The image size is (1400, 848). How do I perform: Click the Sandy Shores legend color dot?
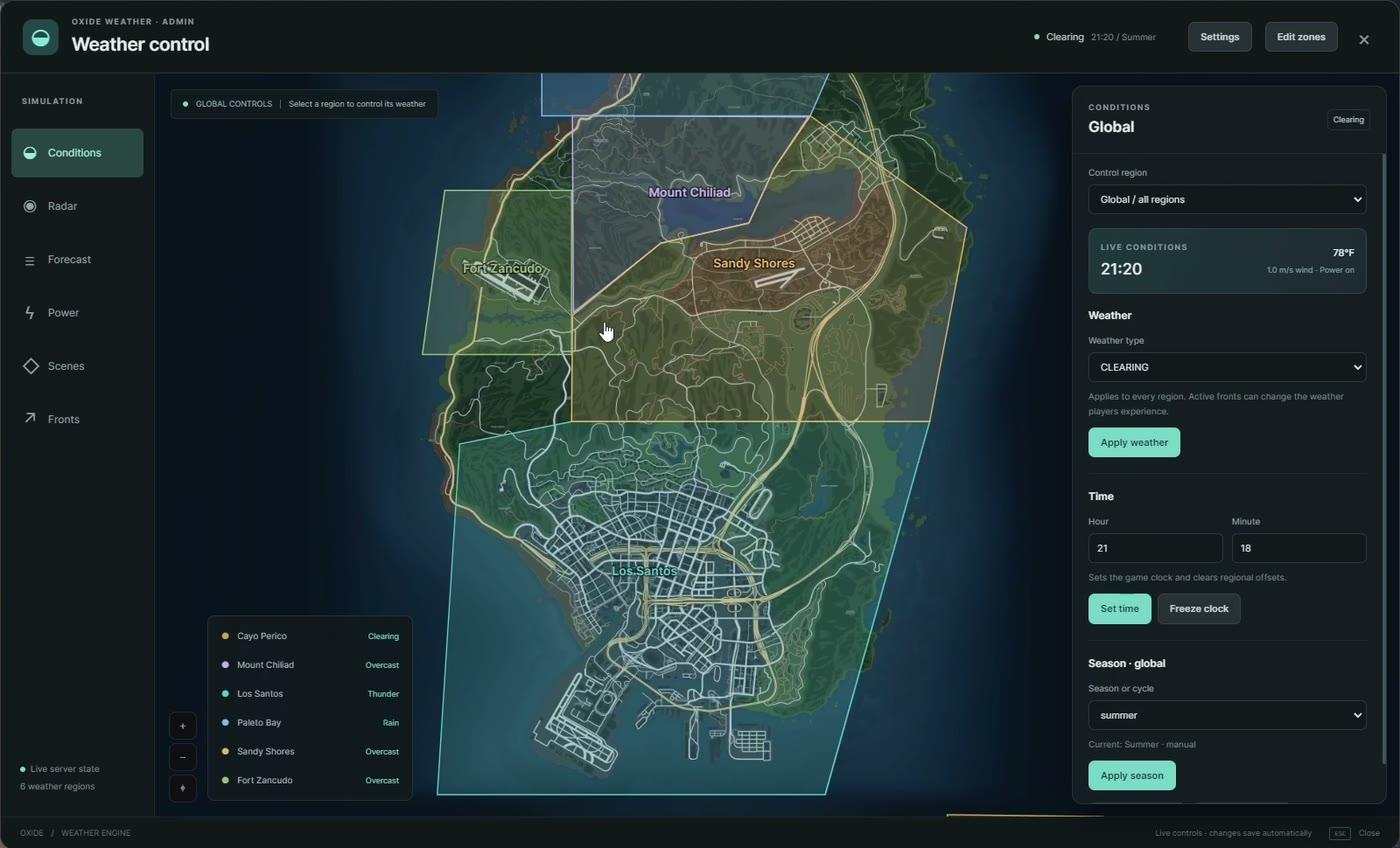pos(225,752)
